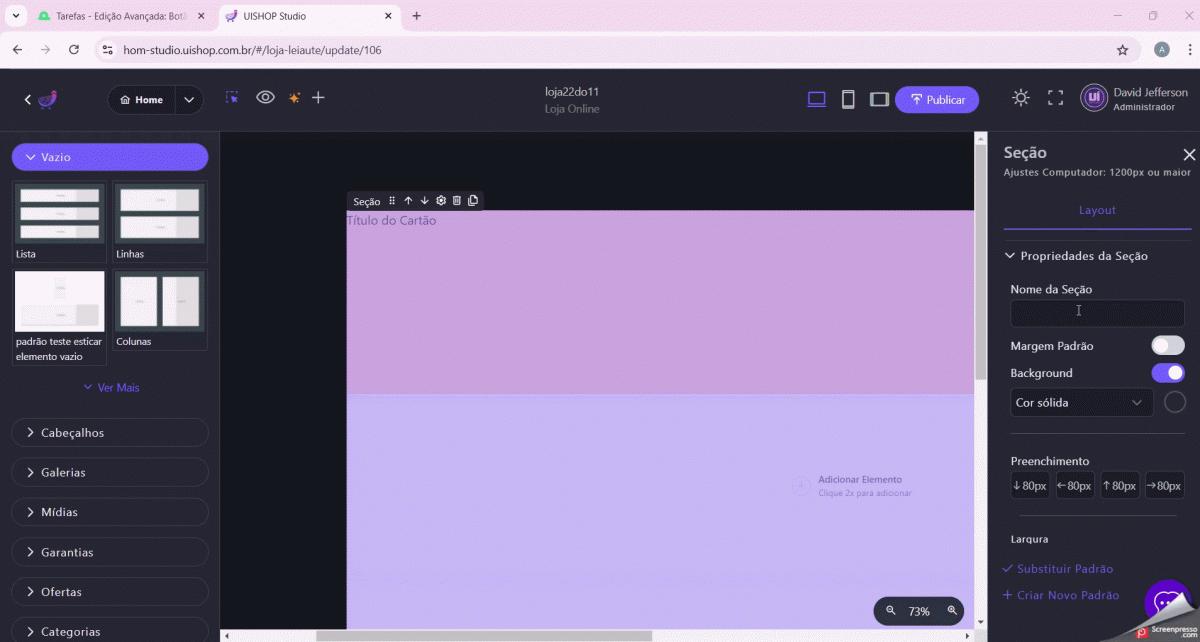The width and height of the screenshot is (1200, 642).
Task: Click the Ver Mais link
Action: pos(110,388)
